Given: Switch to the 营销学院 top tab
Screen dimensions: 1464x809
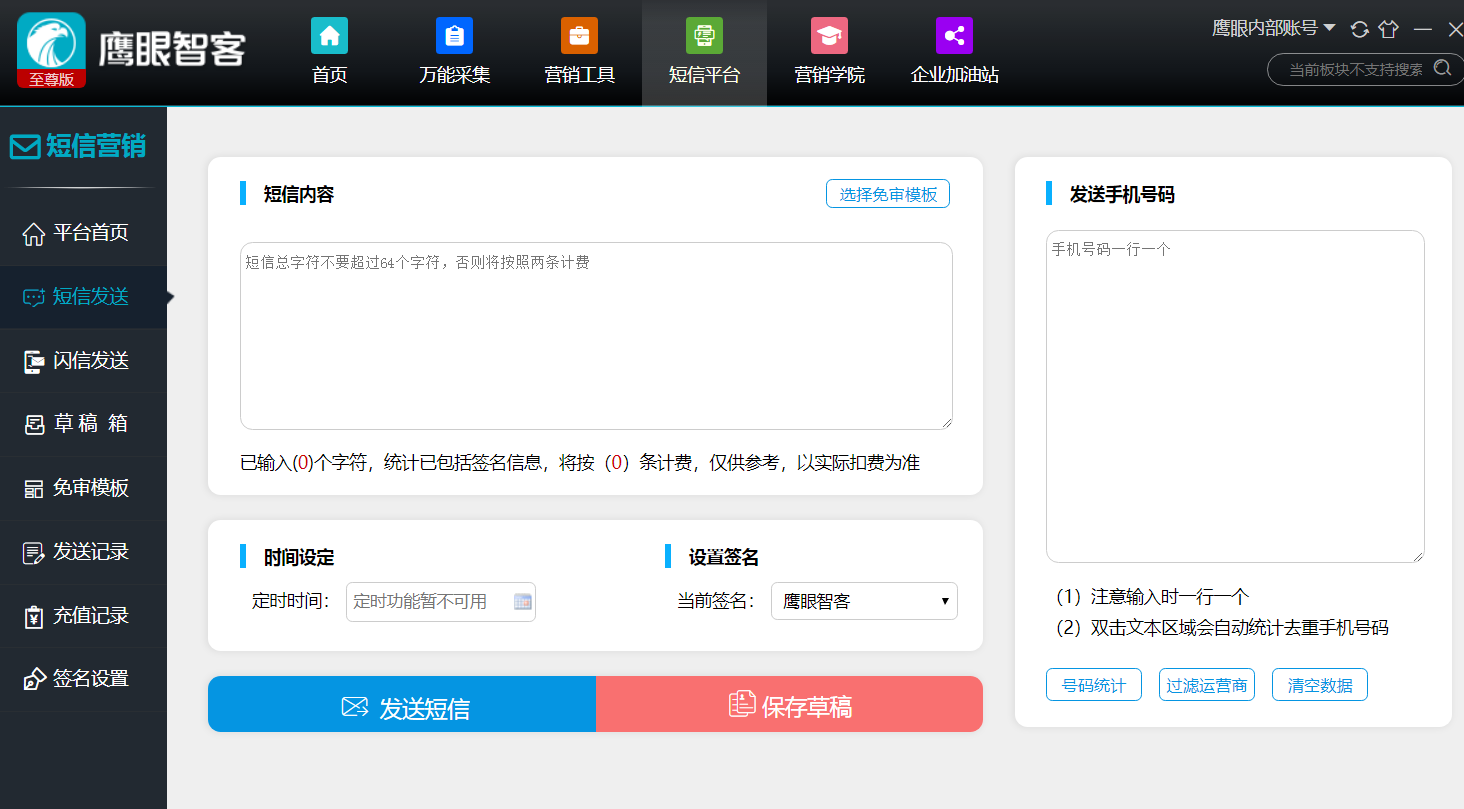Looking at the screenshot, I should [x=829, y=52].
